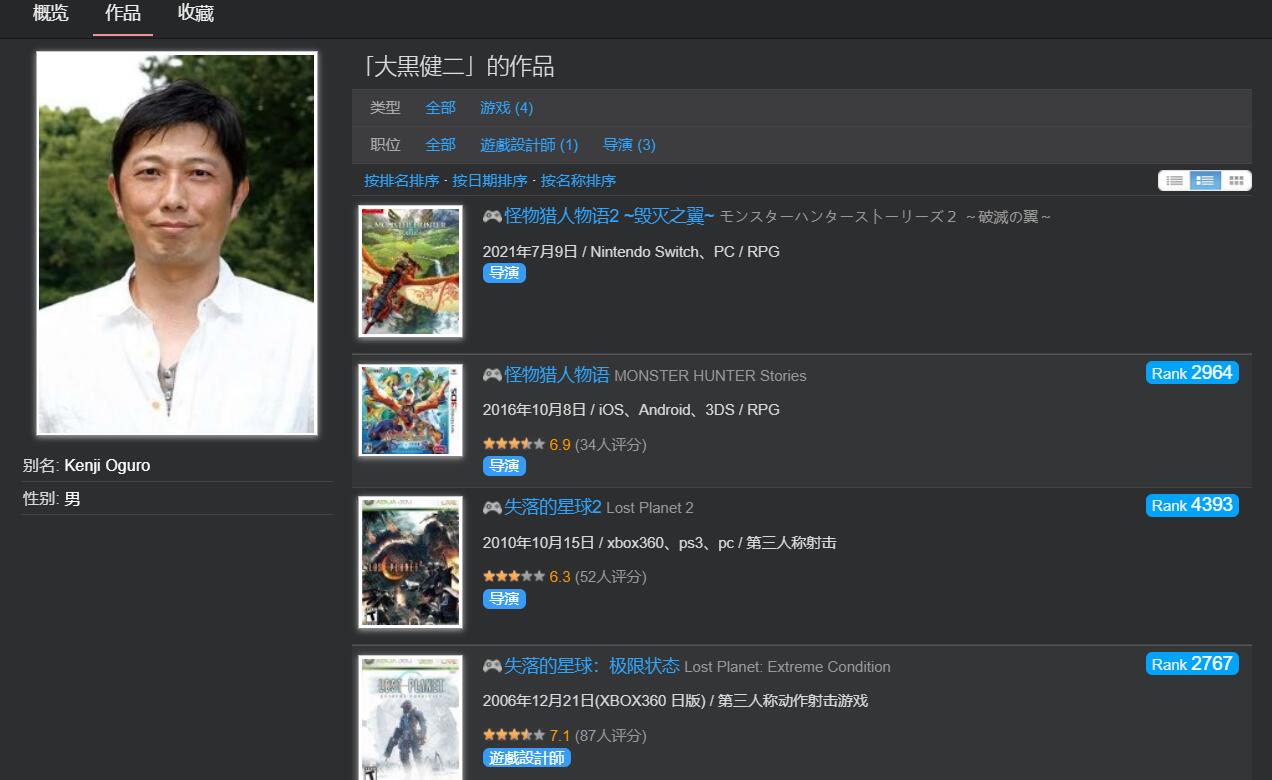Image resolution: width=1272 pixels, height=780 pixels.
Task: Select the detailed list view icon
Action: point(1205,180)
